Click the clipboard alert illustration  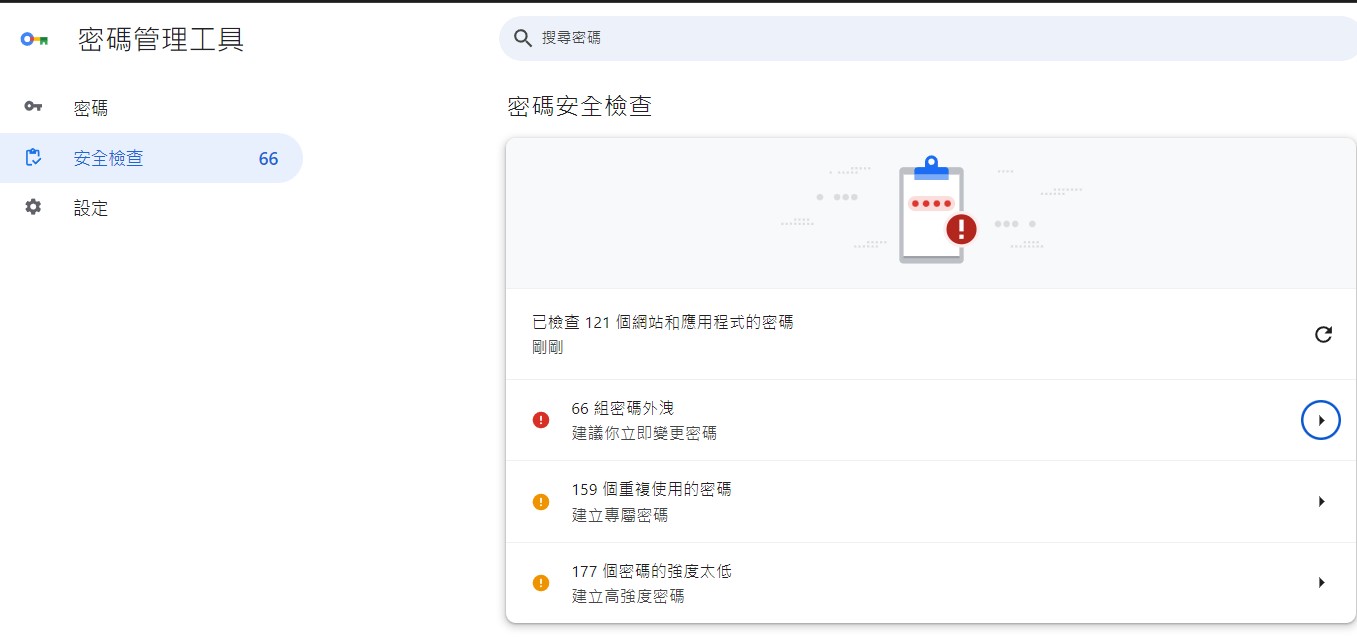click(937, 209)
